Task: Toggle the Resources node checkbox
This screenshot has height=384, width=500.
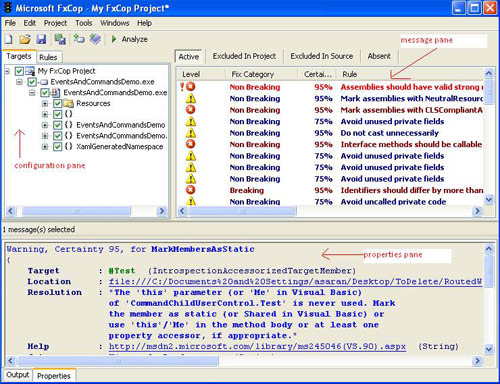Action: pyautogui.click(x=58, y=103)
